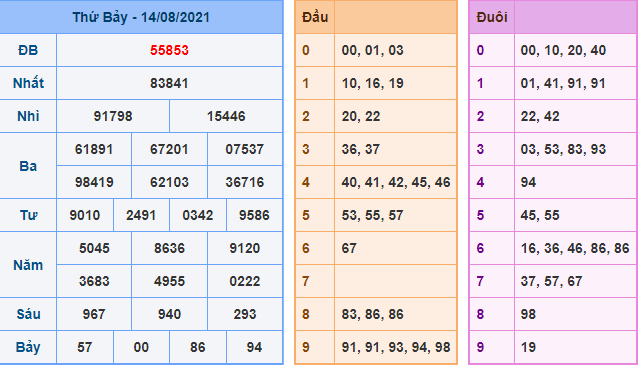This screenshot has width=639, height=365.
Task: Select the lone 67 in Đầu row 6
Action: (x=349, y=248)
